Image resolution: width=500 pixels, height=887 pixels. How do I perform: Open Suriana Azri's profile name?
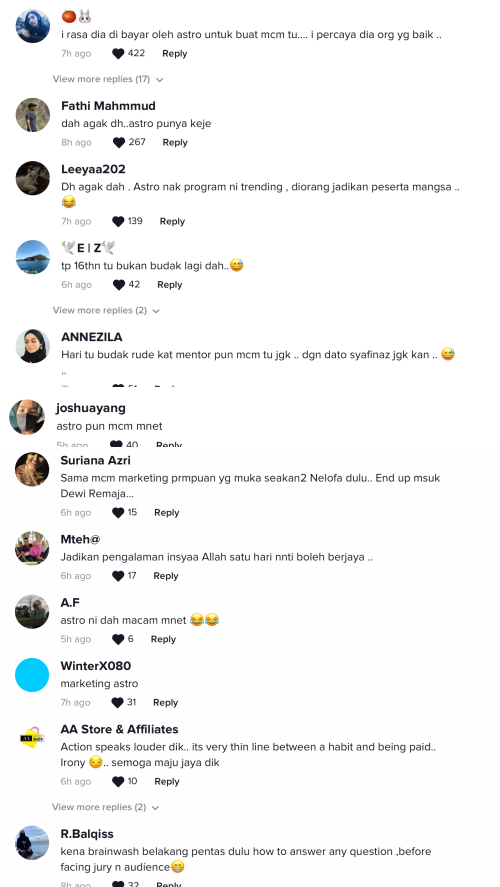click(96, 460)
